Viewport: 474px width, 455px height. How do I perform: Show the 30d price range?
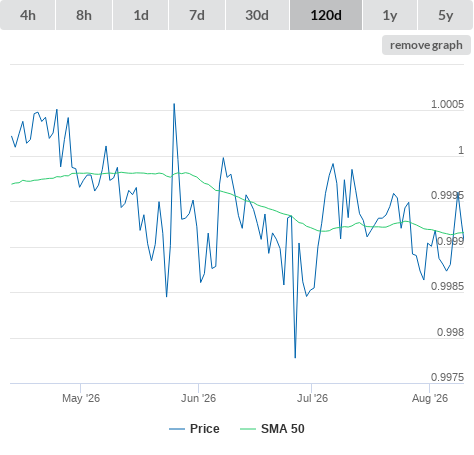[257, 15]
